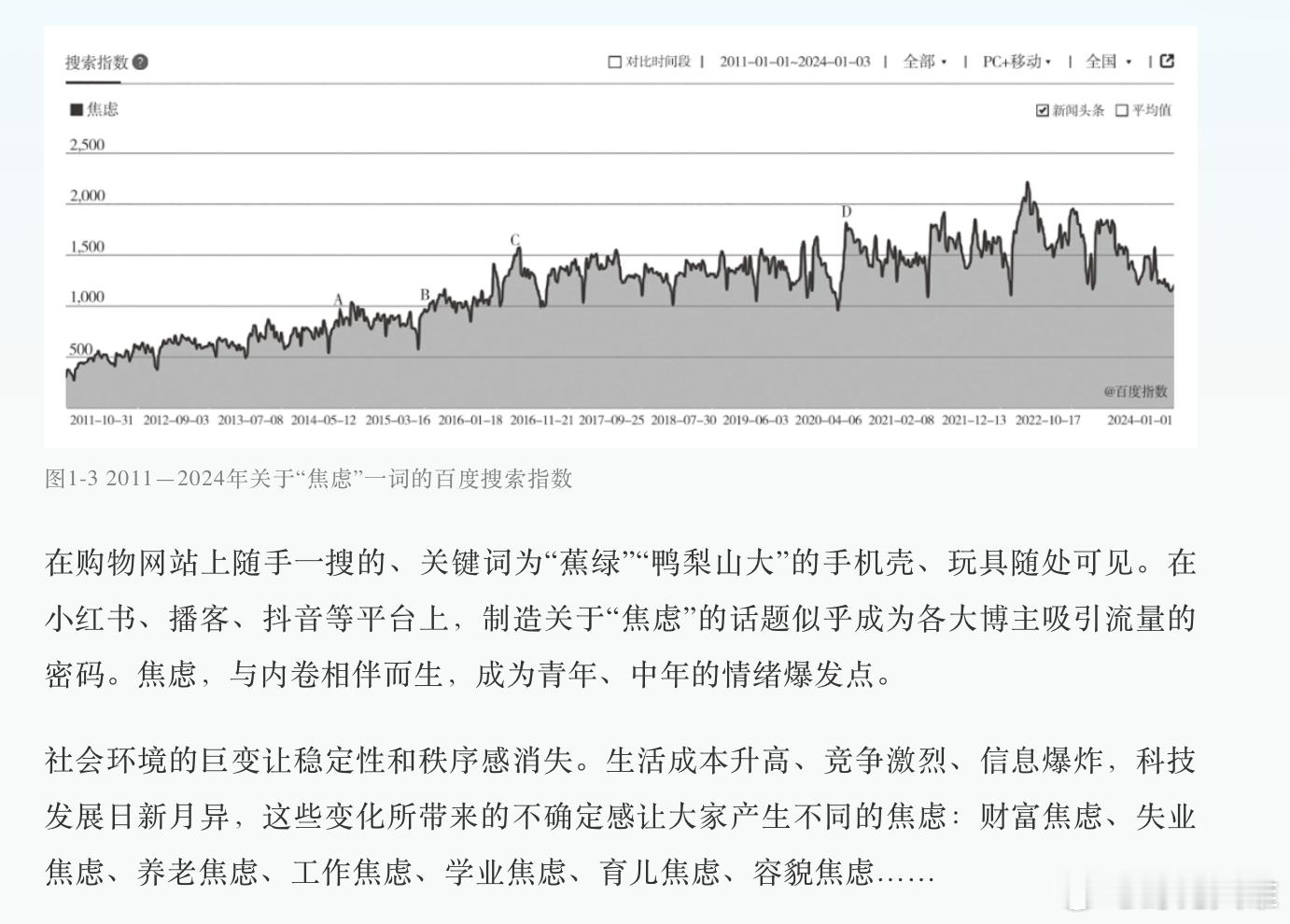Click news marker B on the chart
Image resolution: width=1290 pixels, height=924 pixels.
tap(425, 295)
